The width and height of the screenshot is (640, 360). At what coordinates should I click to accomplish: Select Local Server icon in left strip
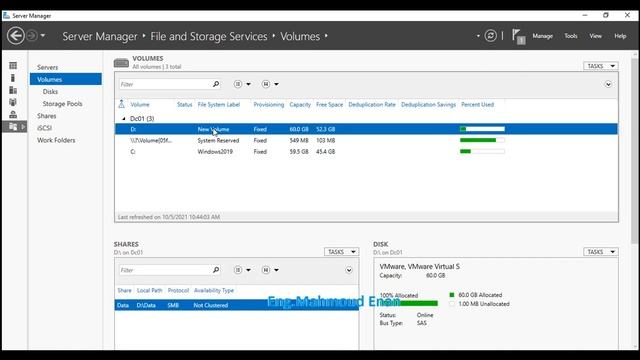click(13, 78)
